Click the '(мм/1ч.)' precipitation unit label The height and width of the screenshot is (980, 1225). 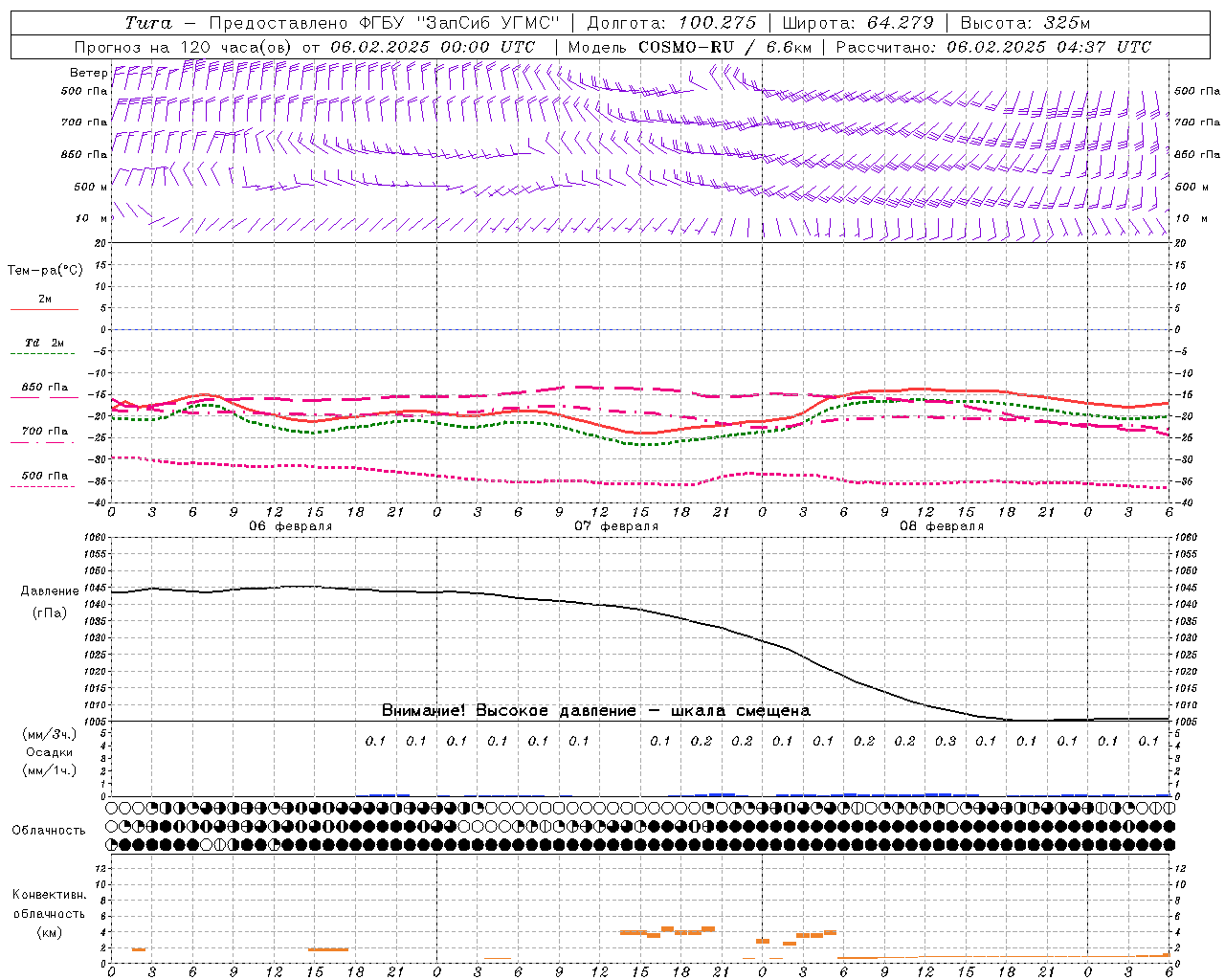50,770
